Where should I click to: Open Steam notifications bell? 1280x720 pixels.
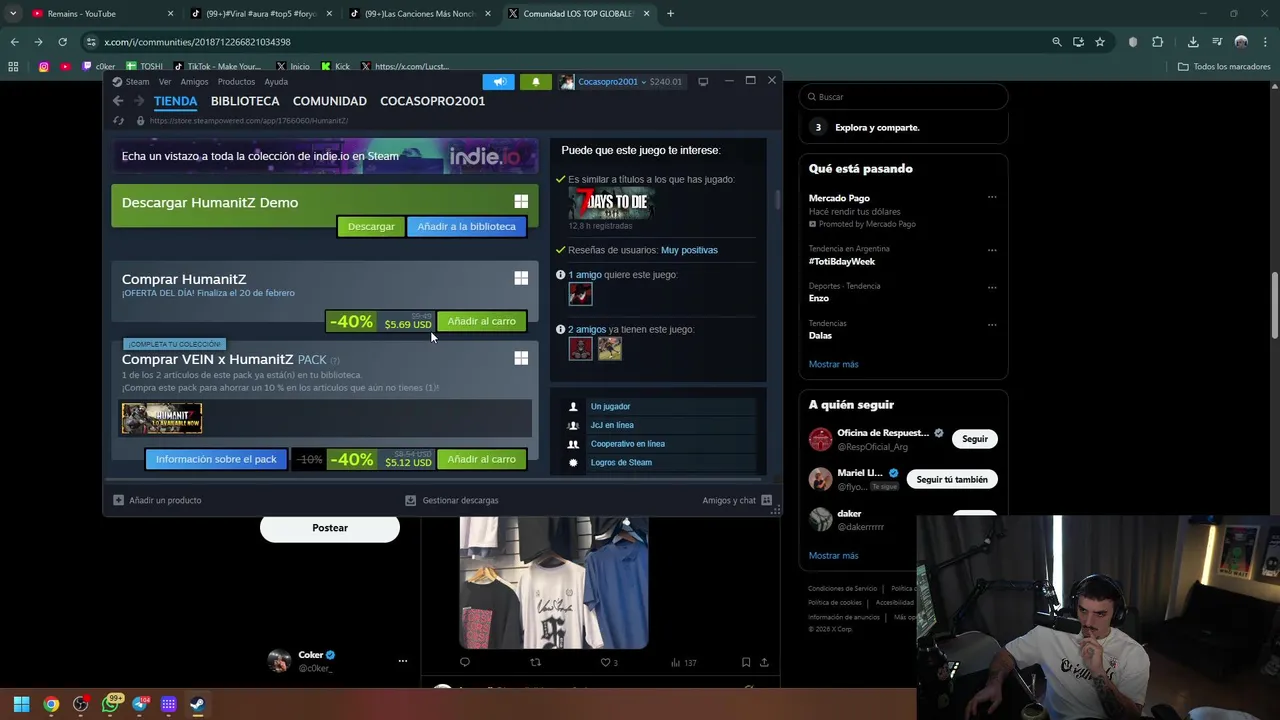[x=536, y=82]
